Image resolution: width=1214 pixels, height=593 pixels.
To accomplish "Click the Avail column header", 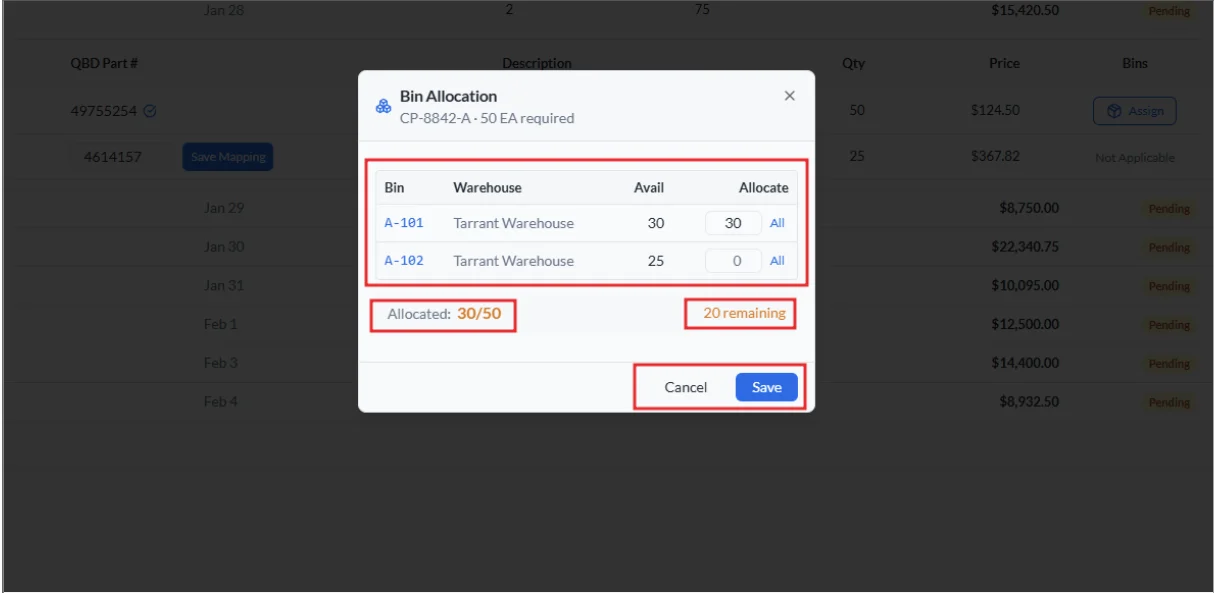I will coord(648,187).
